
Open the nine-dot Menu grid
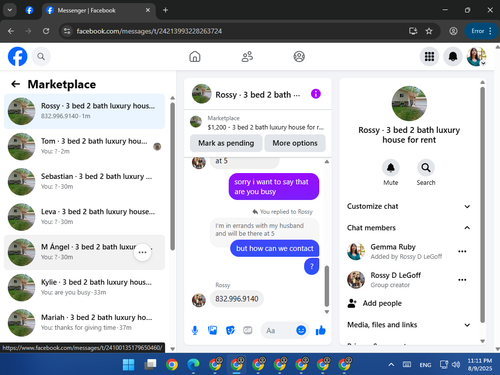click(429, 57)
